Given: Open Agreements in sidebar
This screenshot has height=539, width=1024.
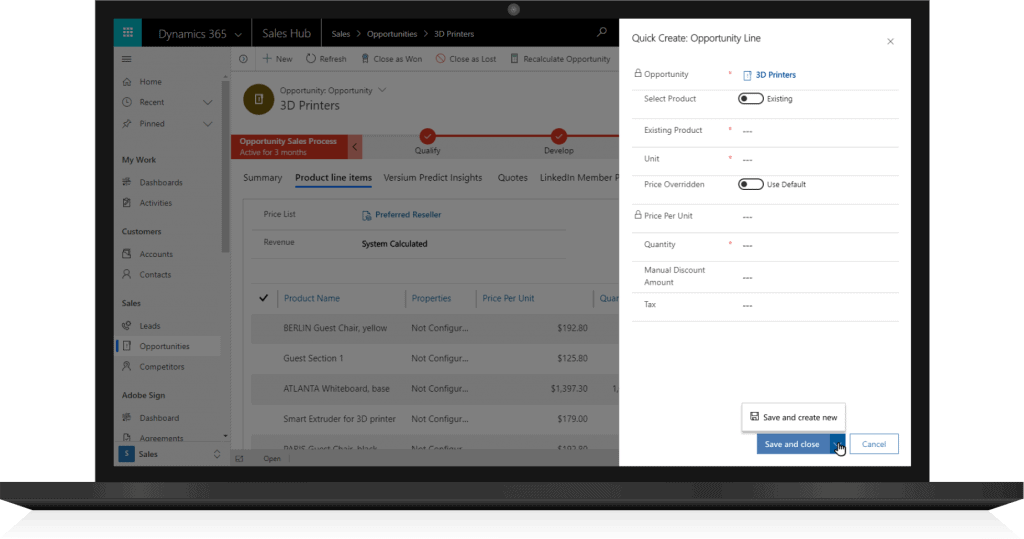Looking at the screenshot, I should 161,438.
